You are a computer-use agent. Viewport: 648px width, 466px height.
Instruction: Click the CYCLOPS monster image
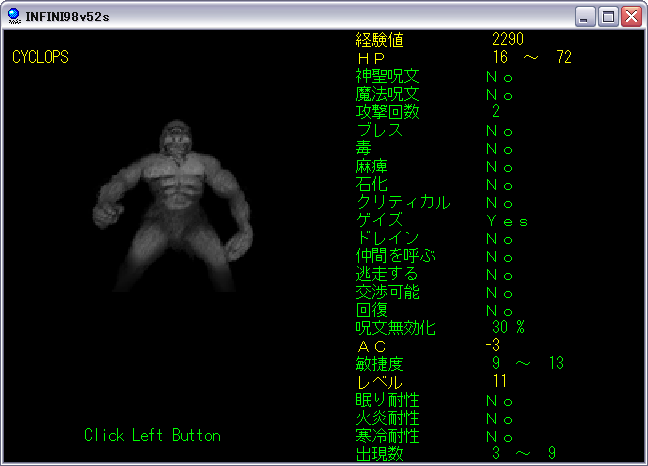pyautogui.click(x=173, y=206)
